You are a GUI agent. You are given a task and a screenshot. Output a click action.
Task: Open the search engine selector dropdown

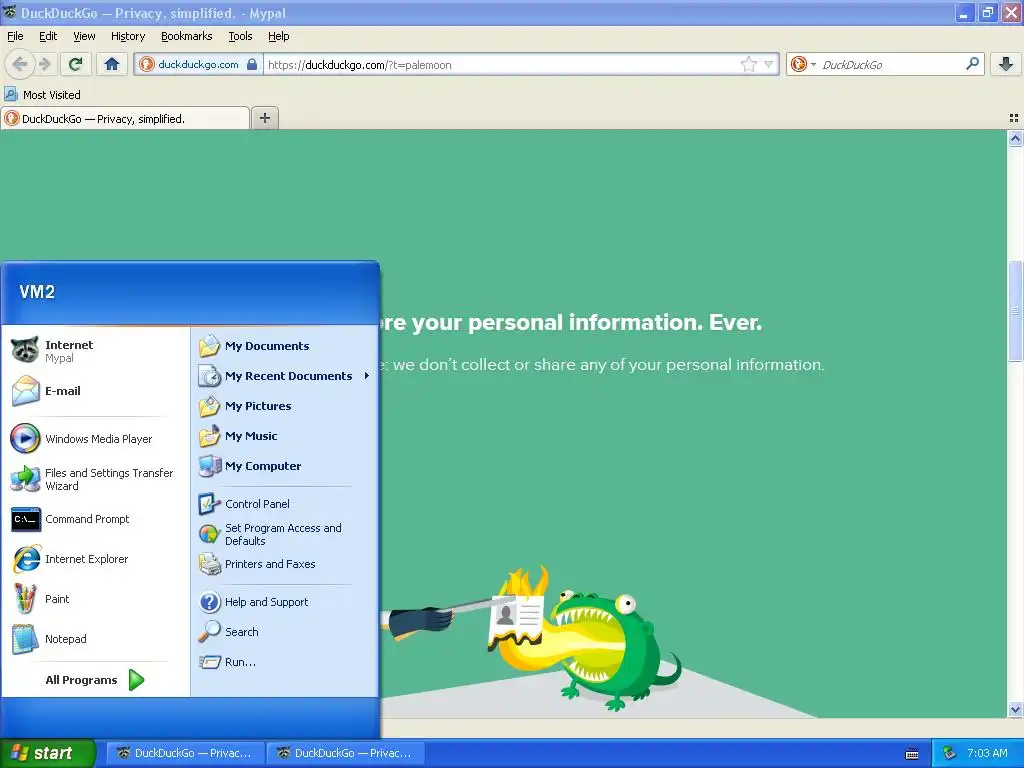click(x=803, y=64)
